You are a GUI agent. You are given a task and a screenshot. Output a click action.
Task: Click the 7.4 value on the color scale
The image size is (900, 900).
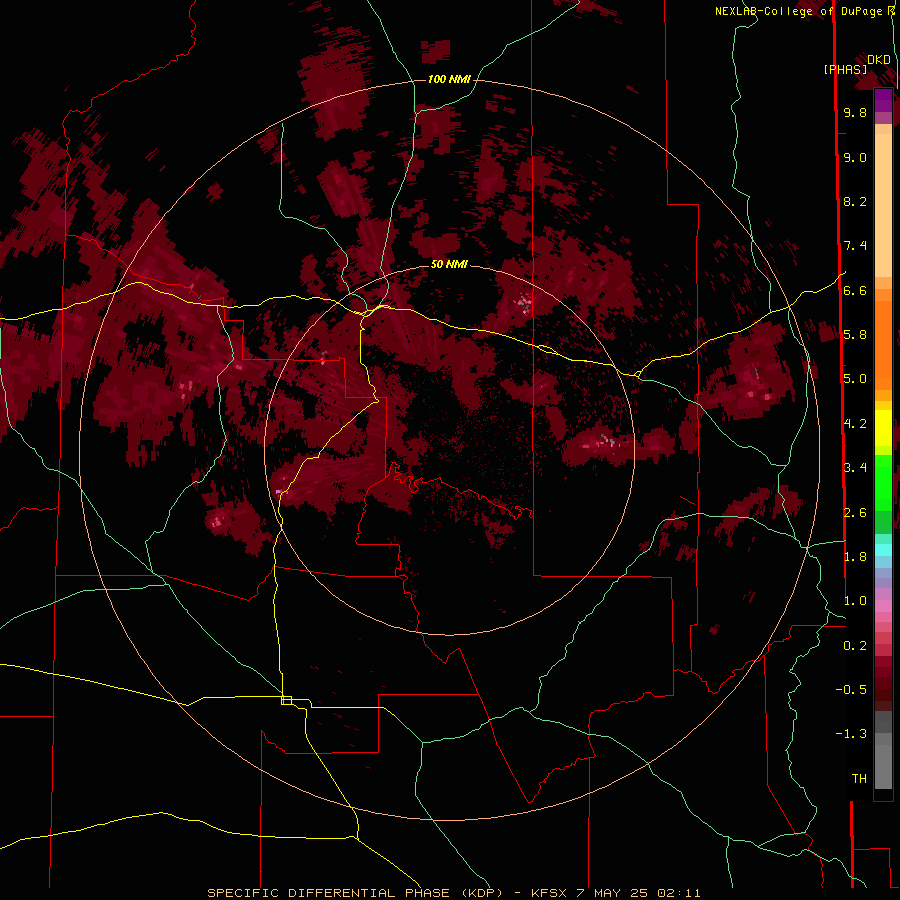pyautogui.click(x=855, y=246)
